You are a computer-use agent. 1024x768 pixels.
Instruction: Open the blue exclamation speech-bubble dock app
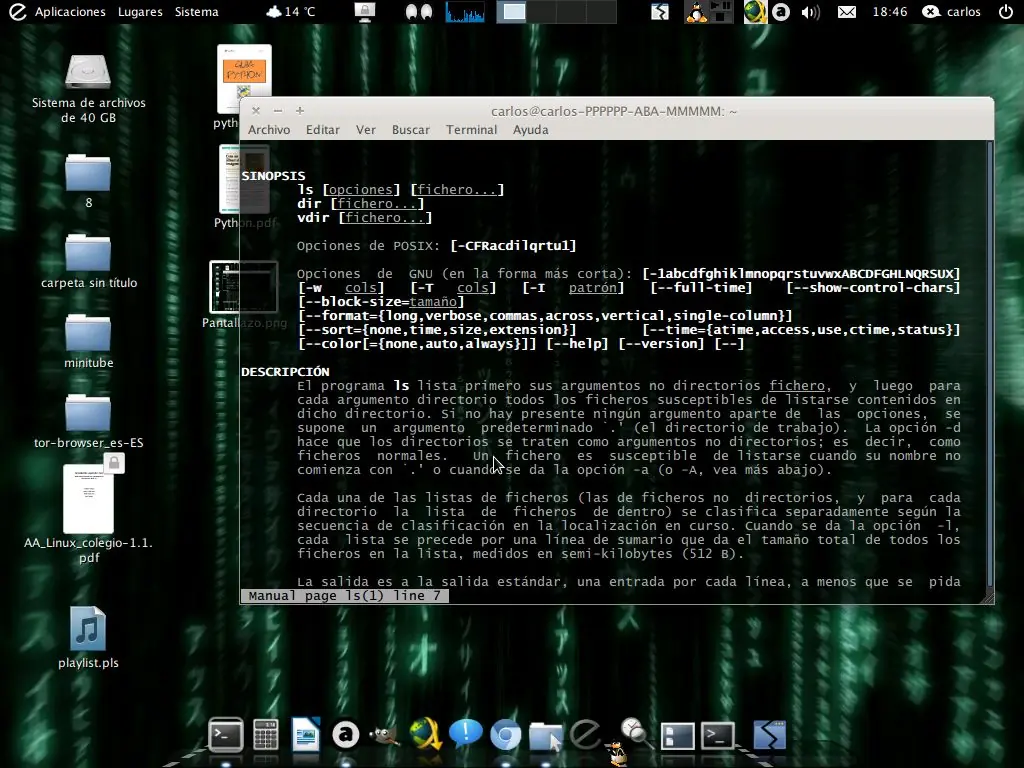(x=466, y=734)
